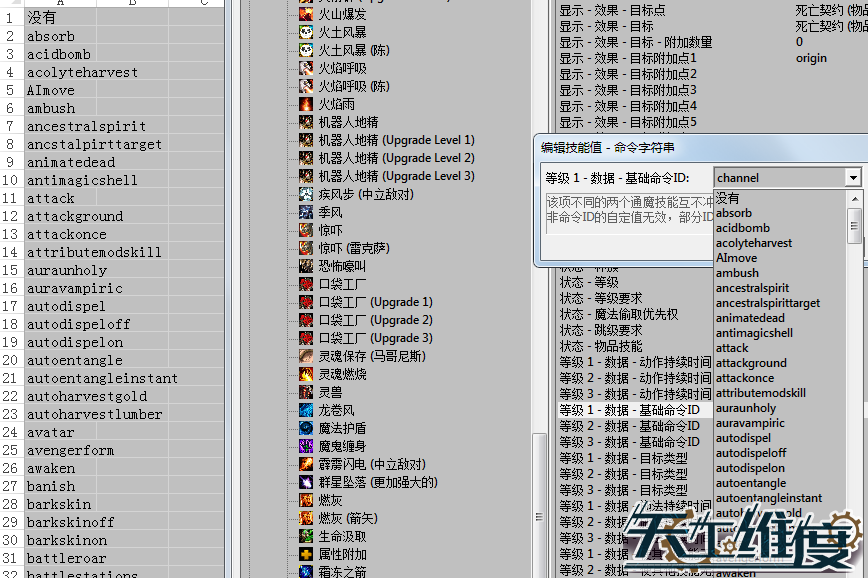Viewport: 868px width, 578px height.
Task: Pick 'attackground' from the command list
Action: 751,363
